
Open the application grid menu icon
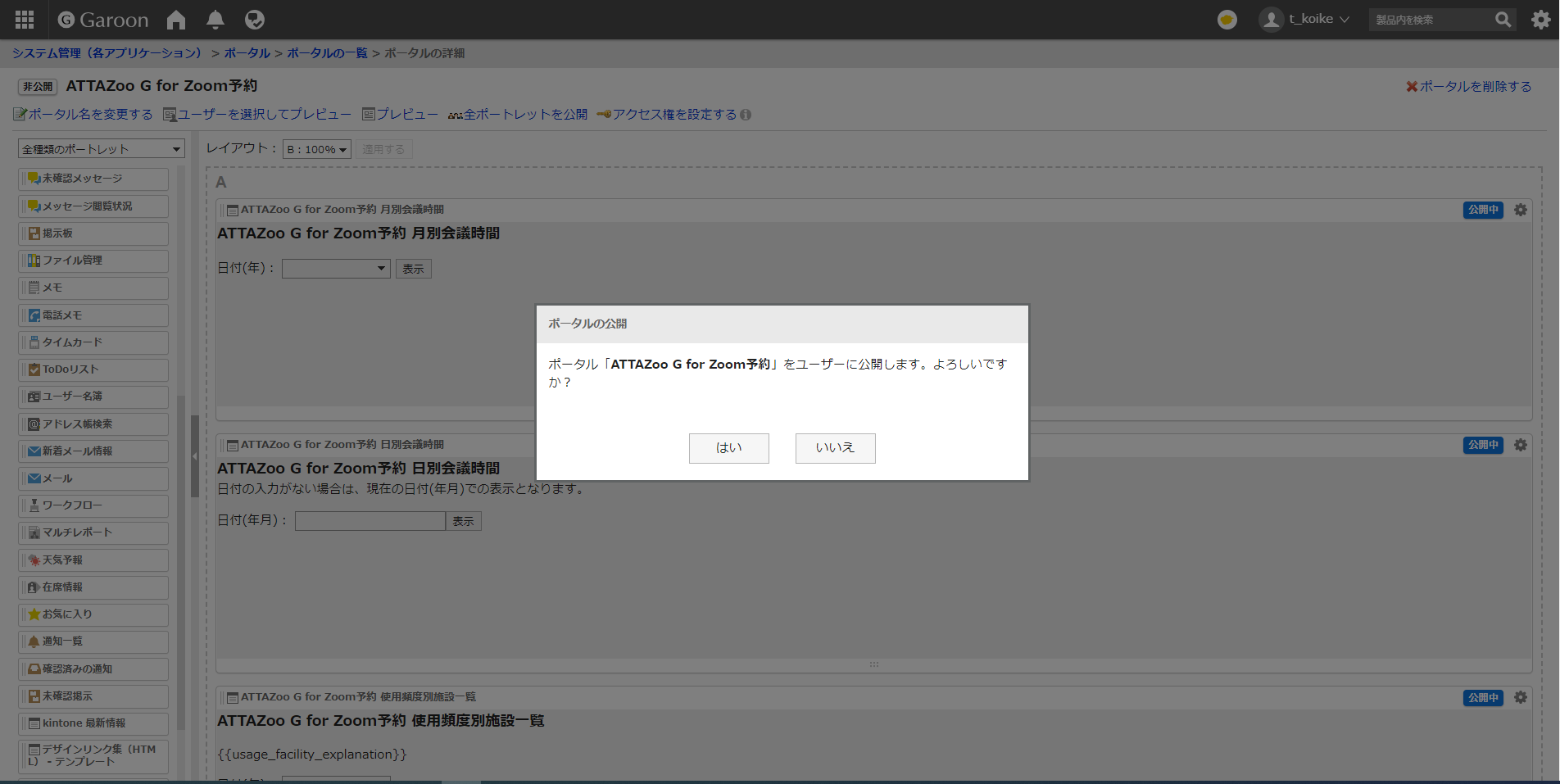click(x=25, y=20)
